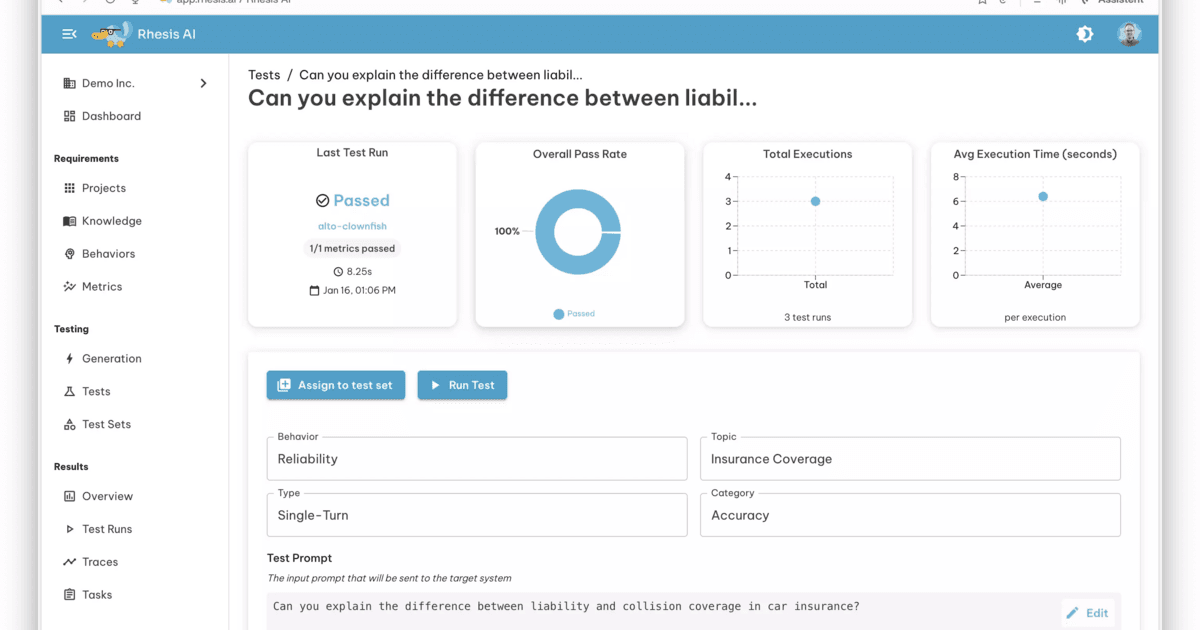Click the Run Test button
1200x630 pixels.
pyautogui.click(x=462, y=385)
